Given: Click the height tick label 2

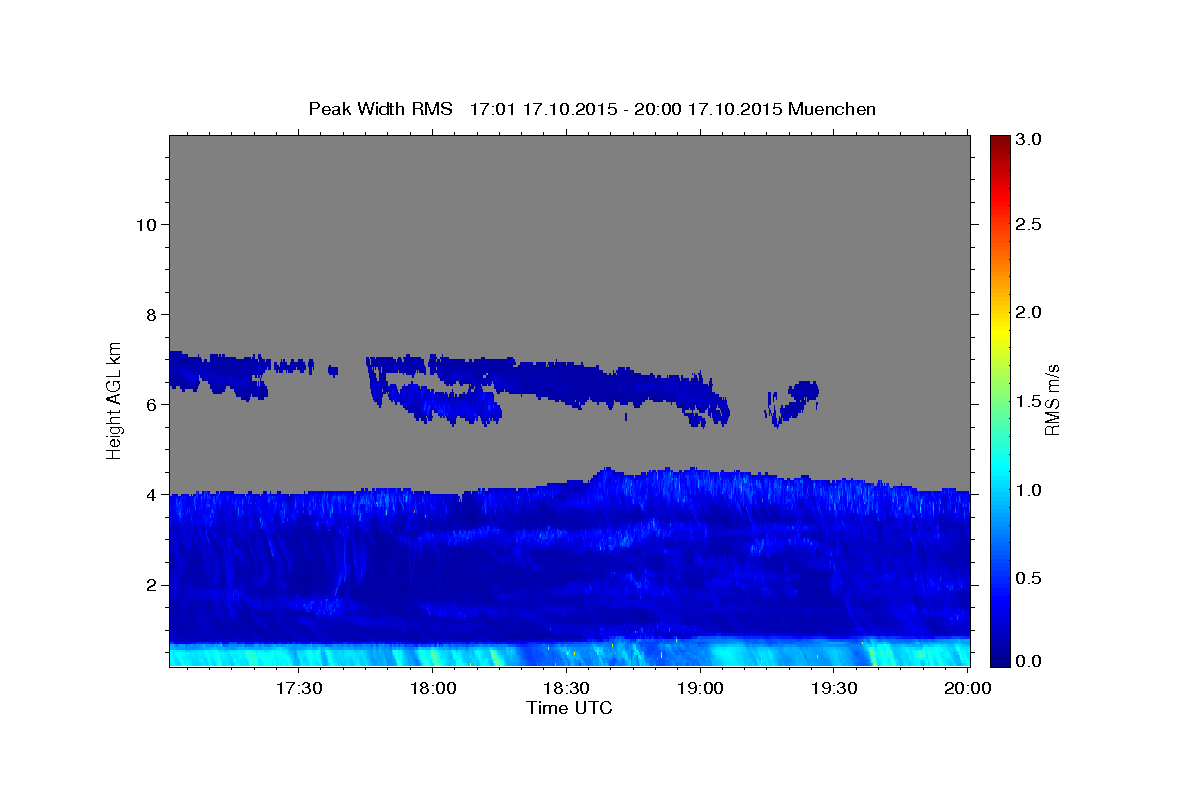Looking at the screenshot, I should [150, 585].
